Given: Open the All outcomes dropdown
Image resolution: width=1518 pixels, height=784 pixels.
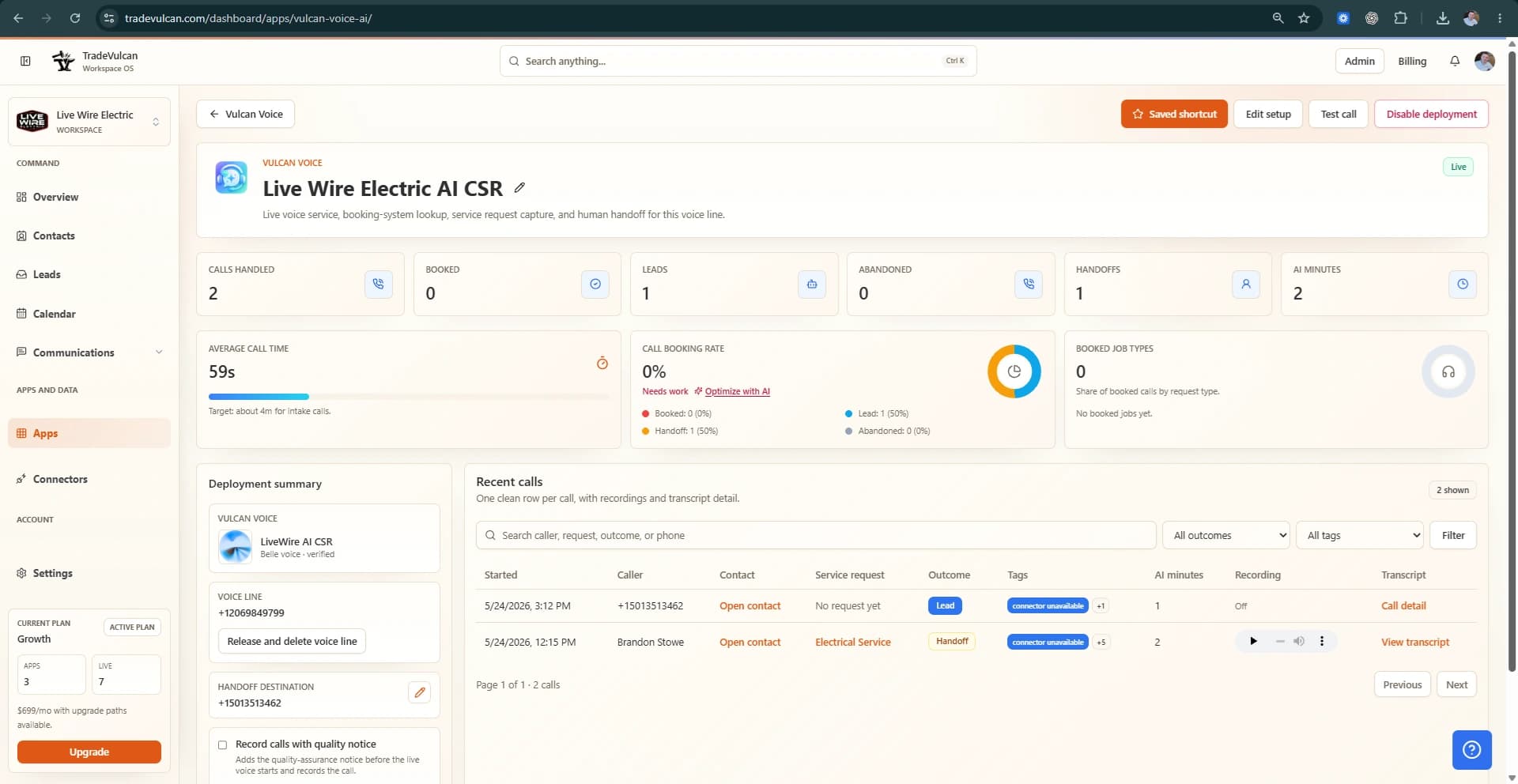Looking at the screenshot, I should tap(1225, 535).
